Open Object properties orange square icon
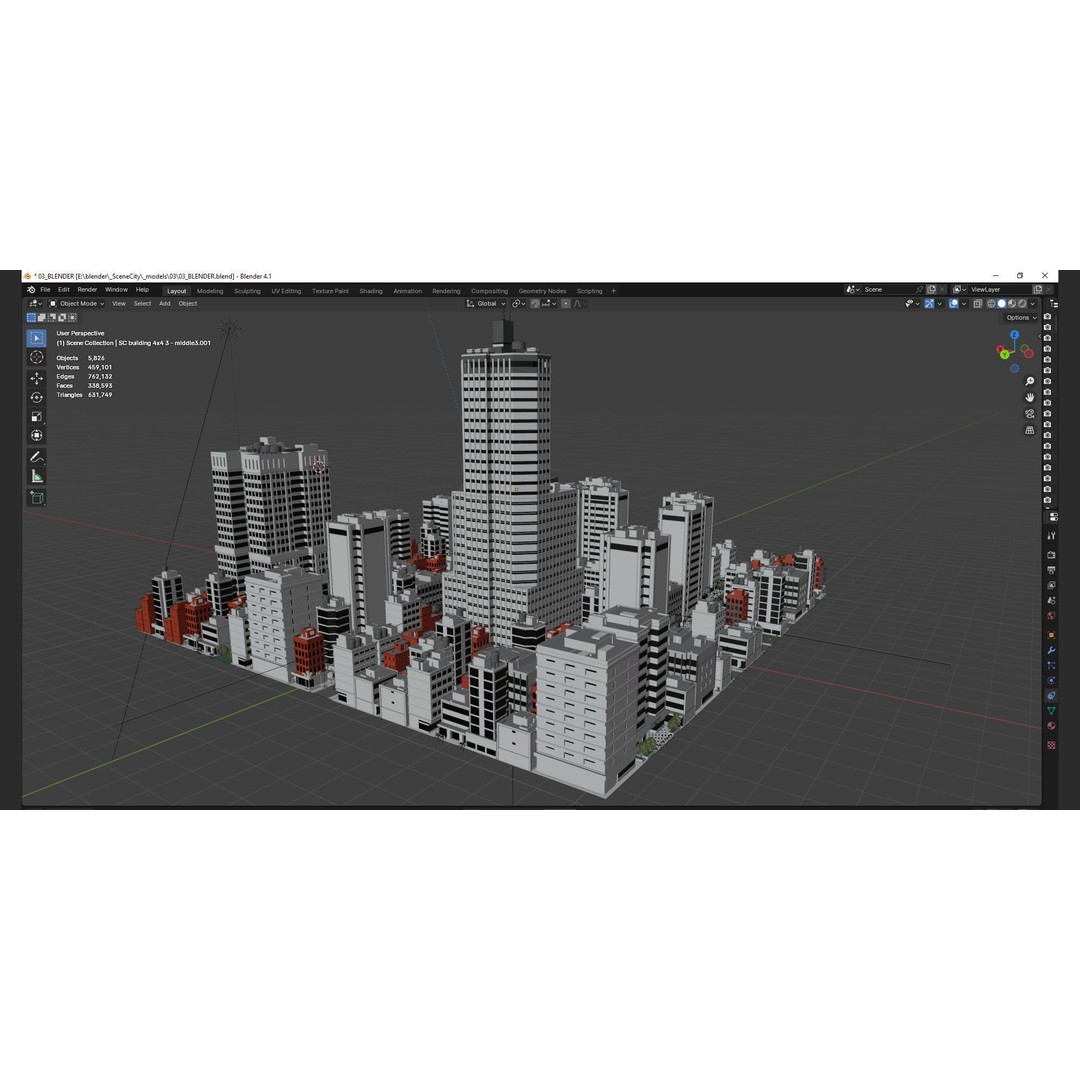1080x1080 pixels. pyautogui.click(x=1051, y=634)
